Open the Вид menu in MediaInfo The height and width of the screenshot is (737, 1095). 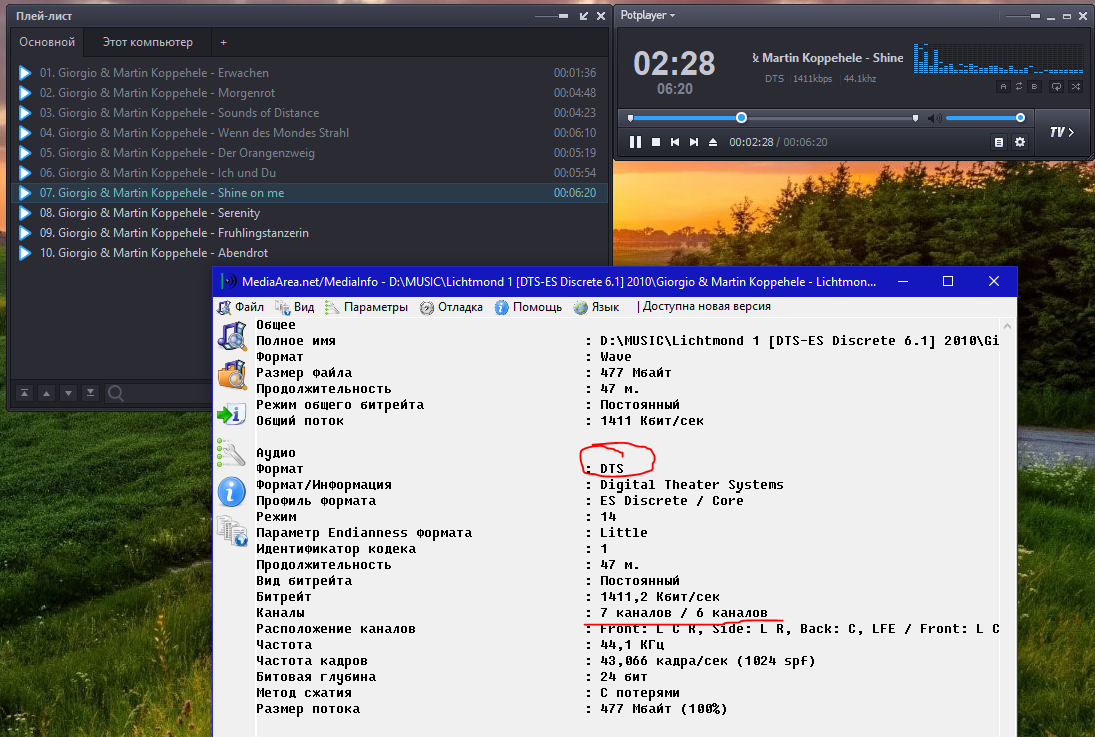tap(295, 307)
